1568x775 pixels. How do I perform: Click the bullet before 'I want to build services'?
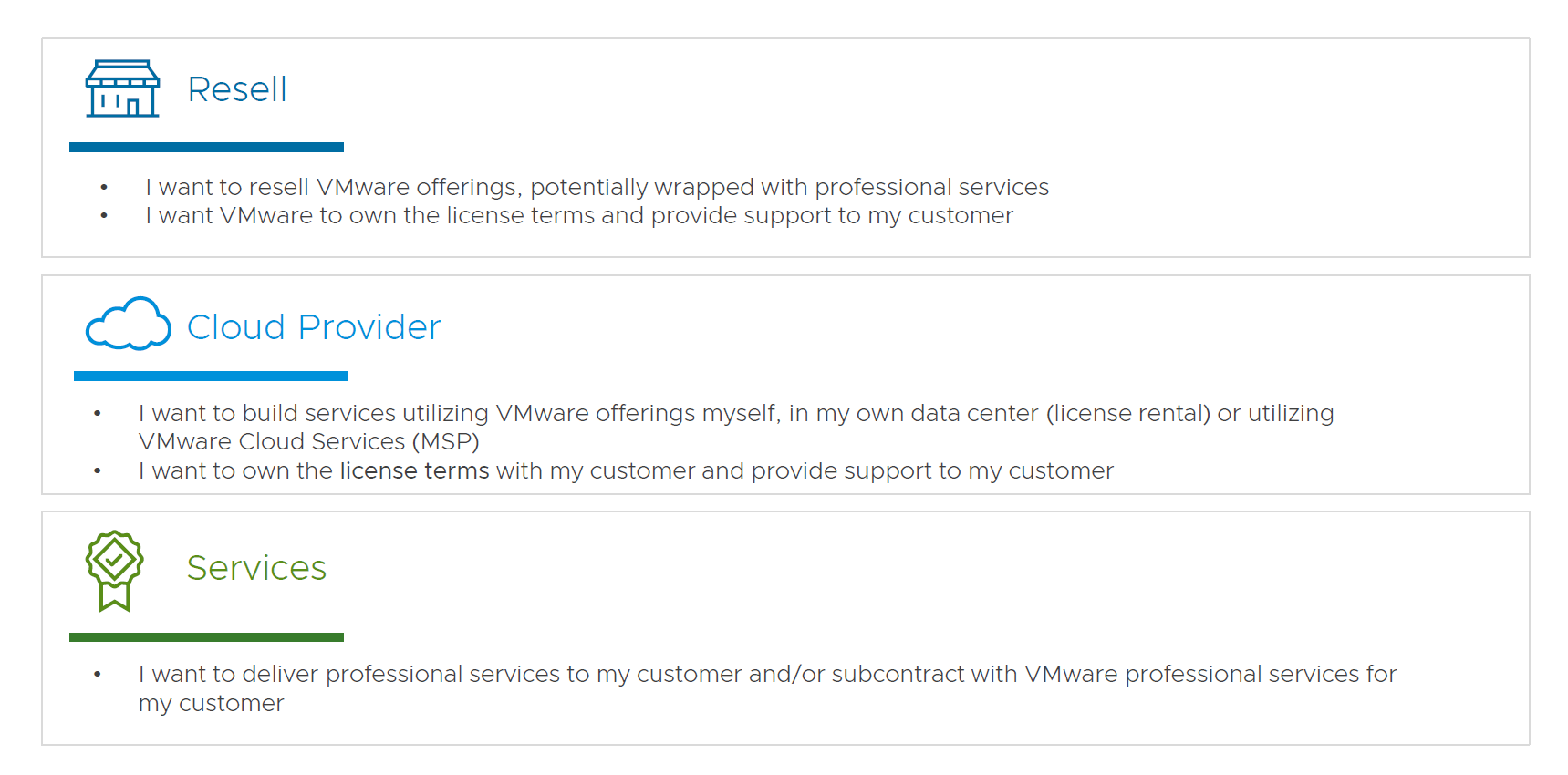98,414
